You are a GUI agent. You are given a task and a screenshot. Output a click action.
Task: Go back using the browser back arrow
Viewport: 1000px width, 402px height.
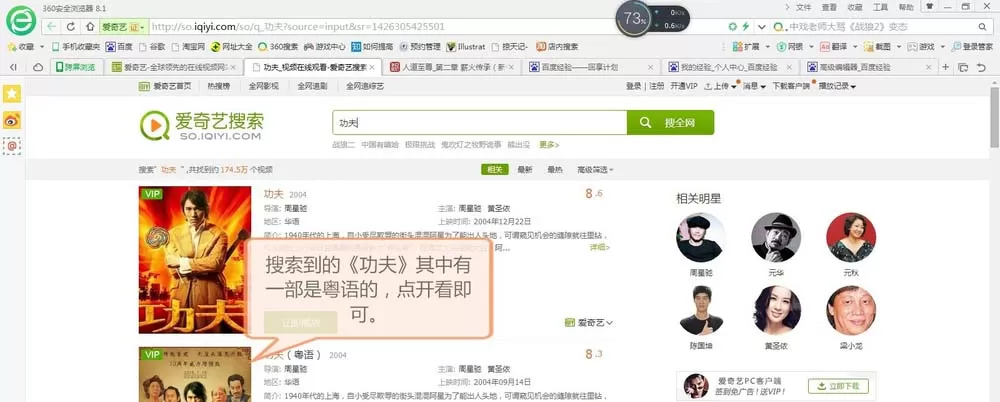click(52, 27)
